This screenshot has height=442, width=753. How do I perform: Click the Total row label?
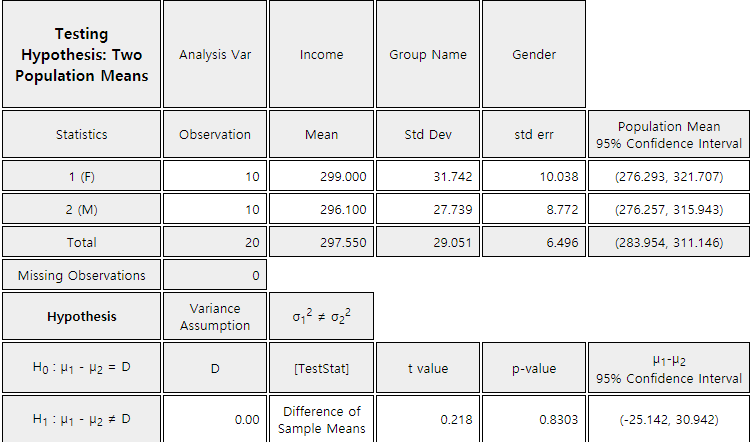point(82,242)
